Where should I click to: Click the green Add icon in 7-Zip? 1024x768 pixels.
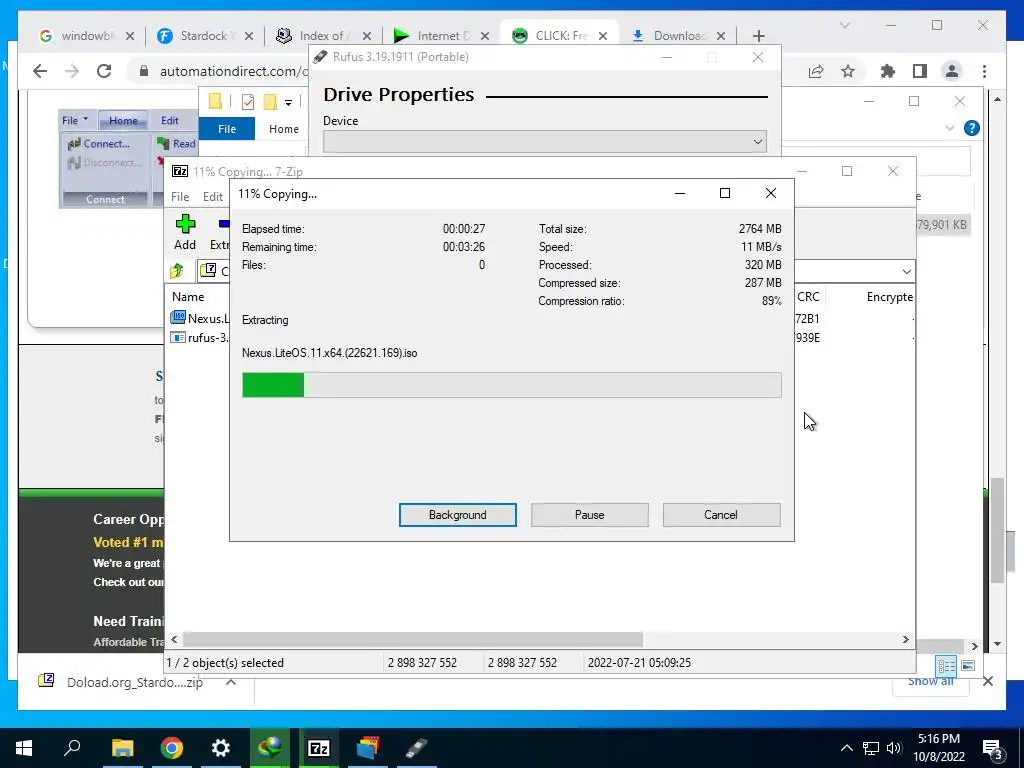coord(185,224)
